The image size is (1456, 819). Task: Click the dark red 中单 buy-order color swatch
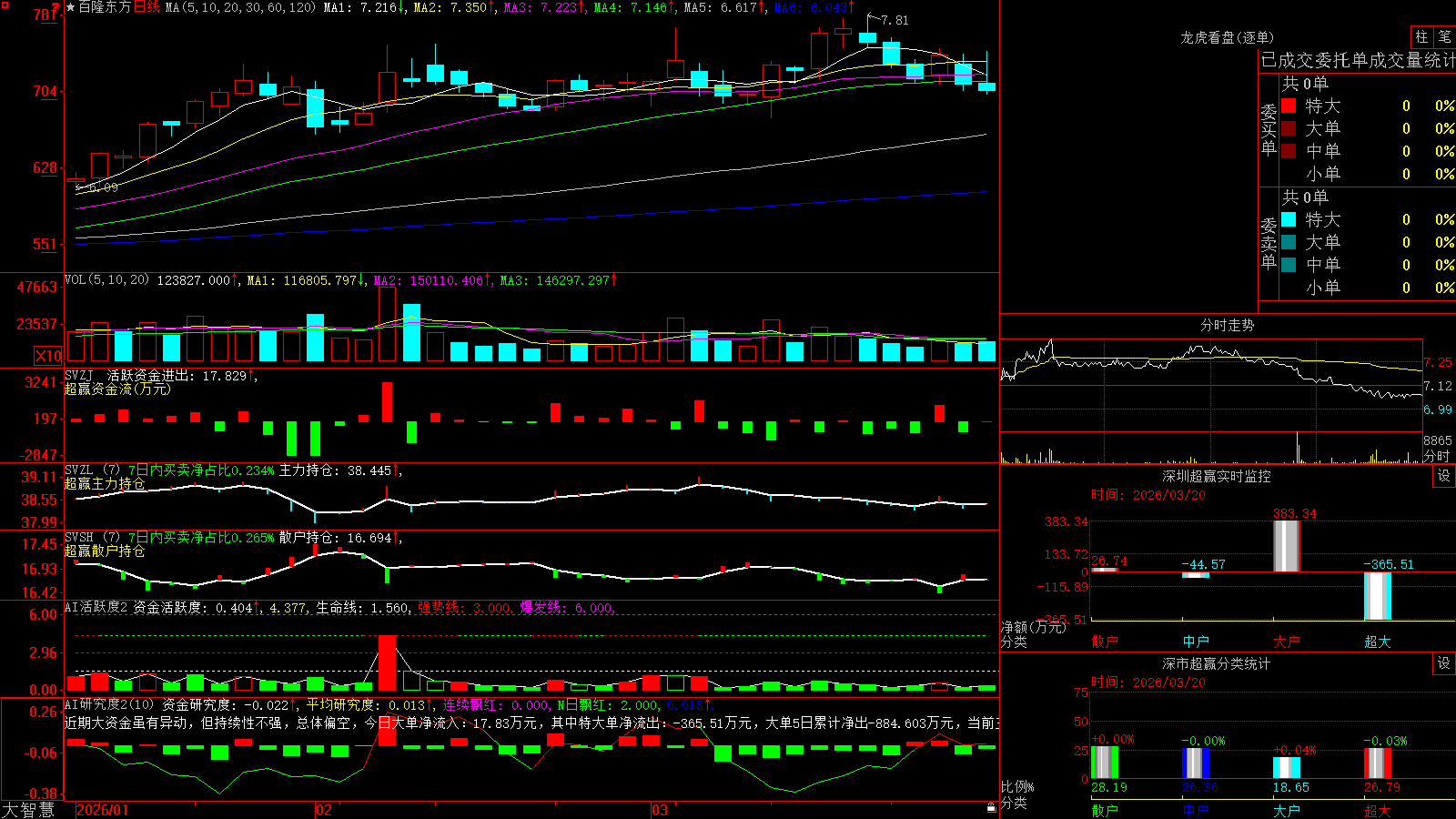click(x=1289, y=151)
